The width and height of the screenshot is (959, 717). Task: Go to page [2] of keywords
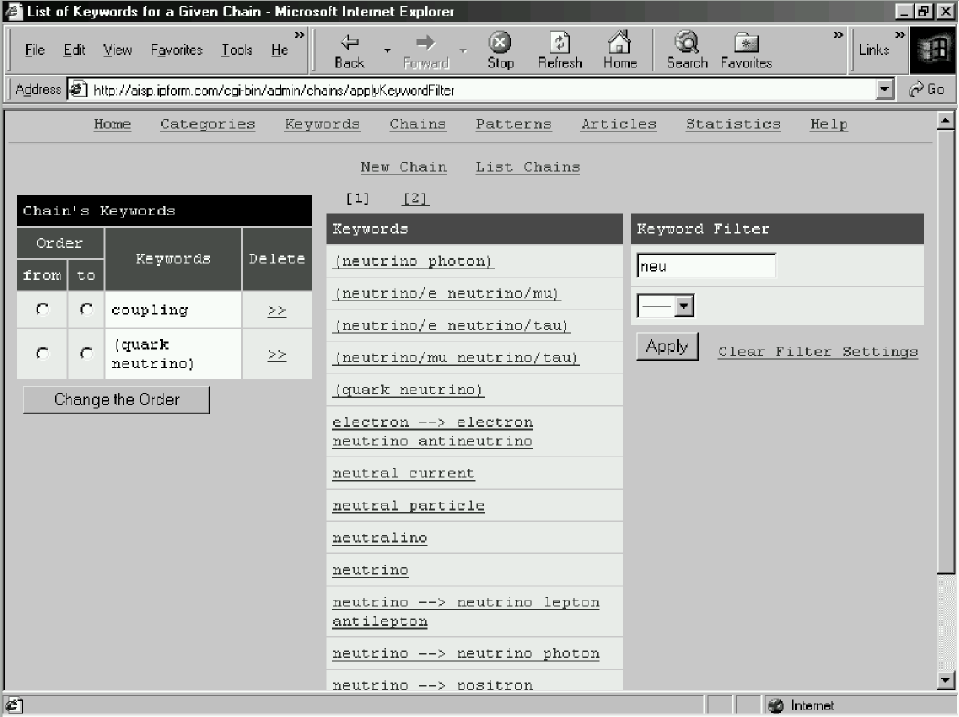(415, 198)
